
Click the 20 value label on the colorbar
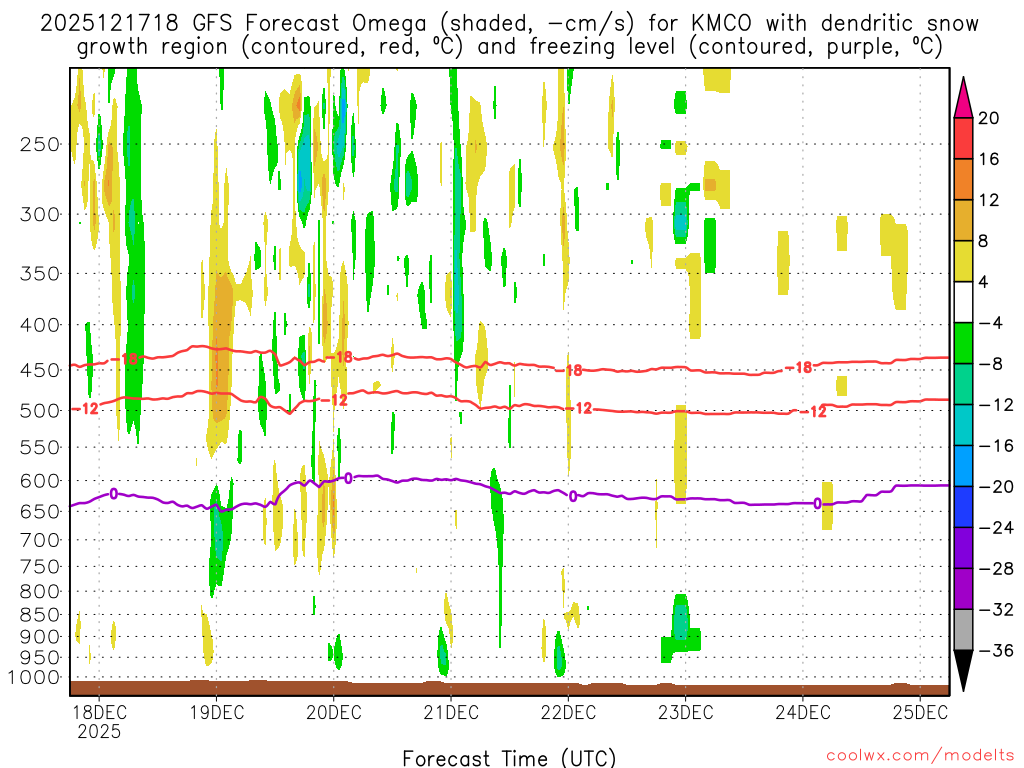click(x=989, y=118)
